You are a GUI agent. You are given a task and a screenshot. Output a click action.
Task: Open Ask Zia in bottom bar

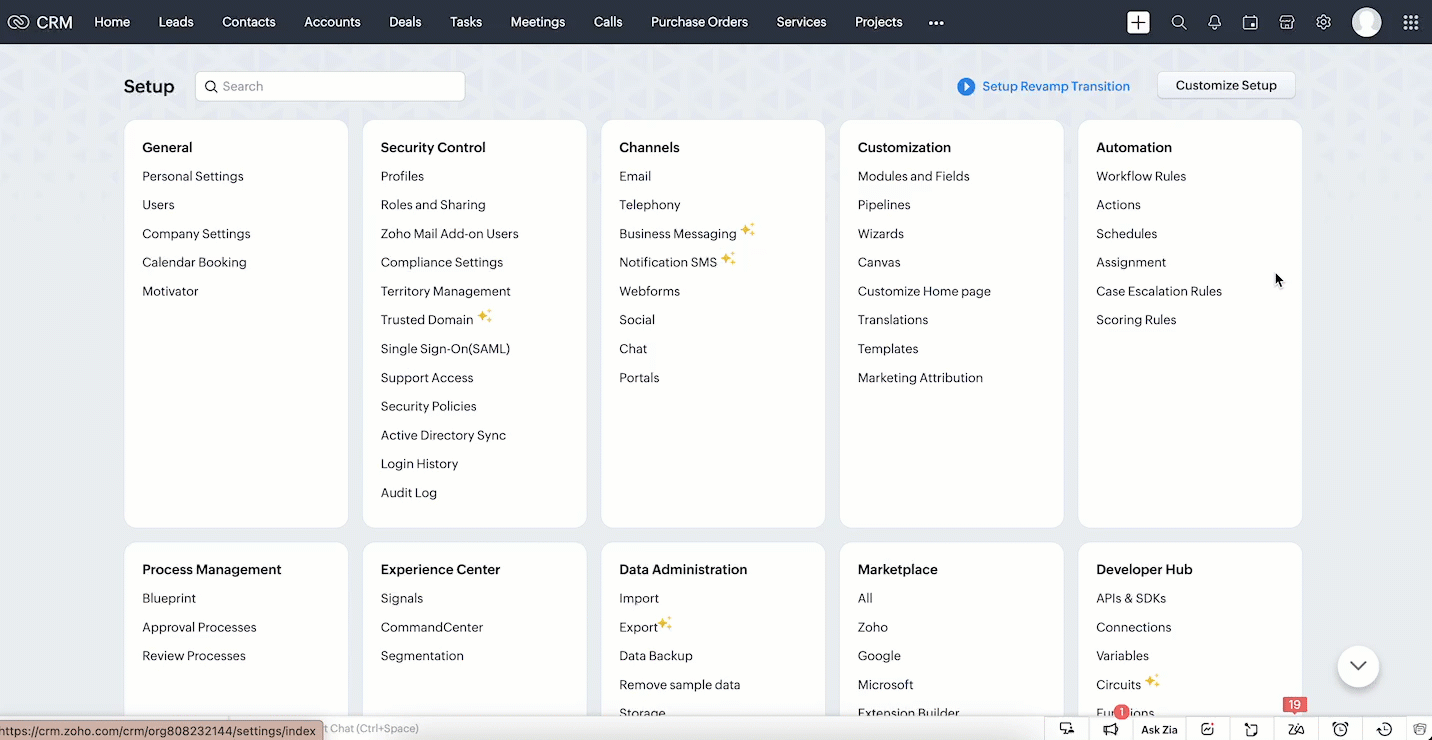pyautogui.click(x=1159, y=729)
